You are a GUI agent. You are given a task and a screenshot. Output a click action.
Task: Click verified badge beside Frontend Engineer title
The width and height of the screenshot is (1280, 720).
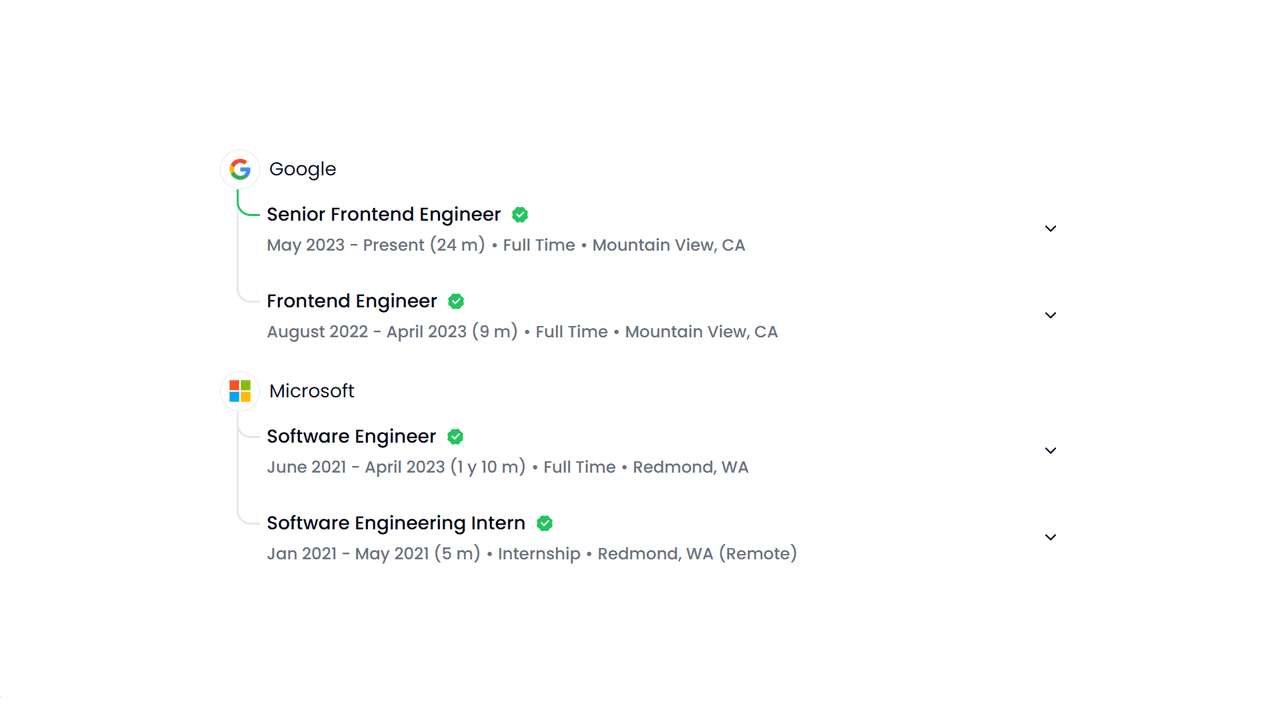click(456, 301)
